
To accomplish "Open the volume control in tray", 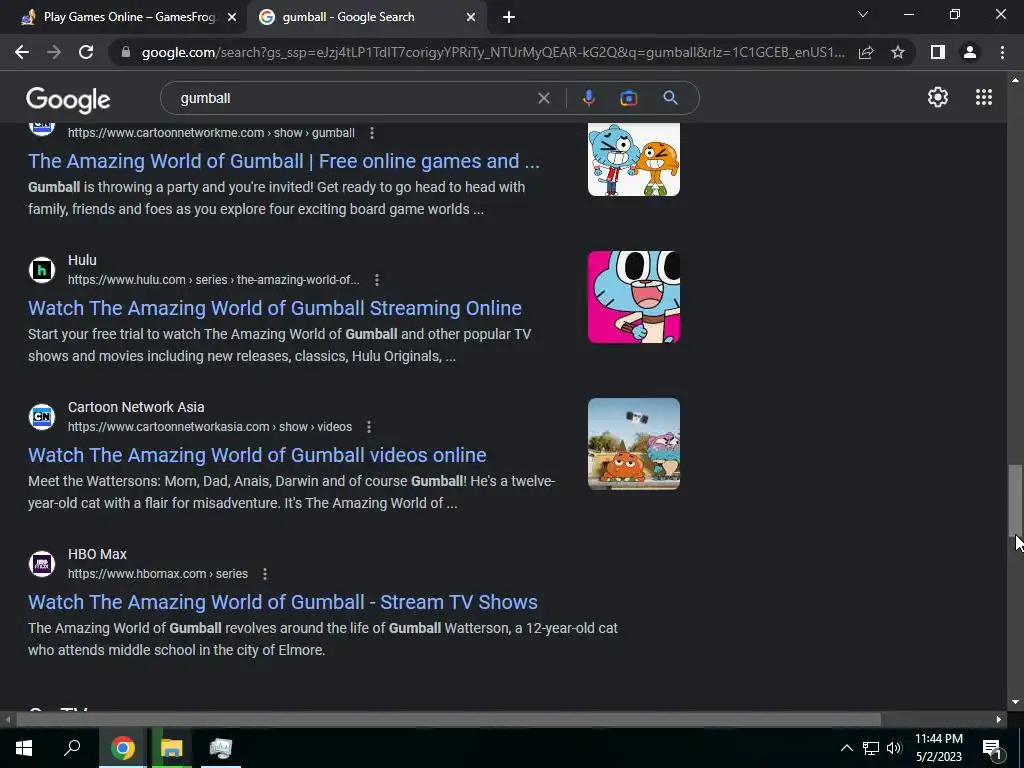I will coord(894,748).
